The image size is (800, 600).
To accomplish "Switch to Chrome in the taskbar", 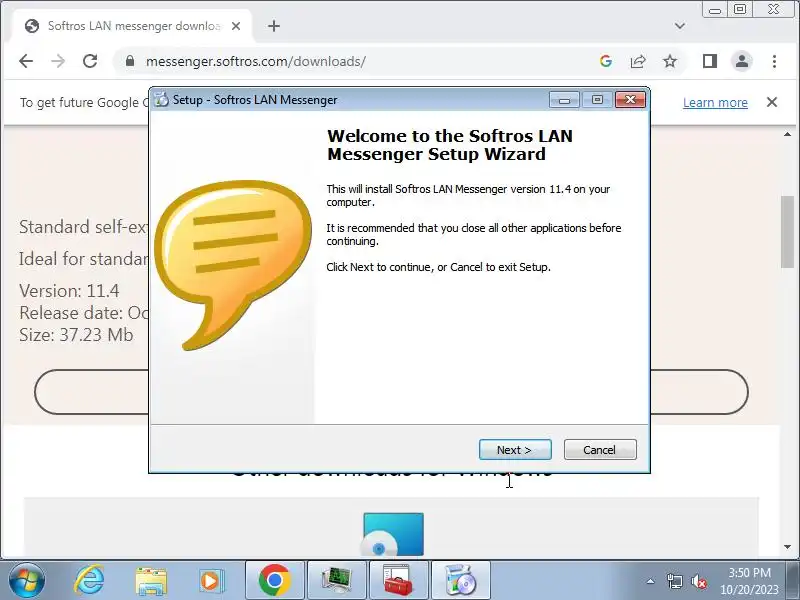I will click(275, 581).
